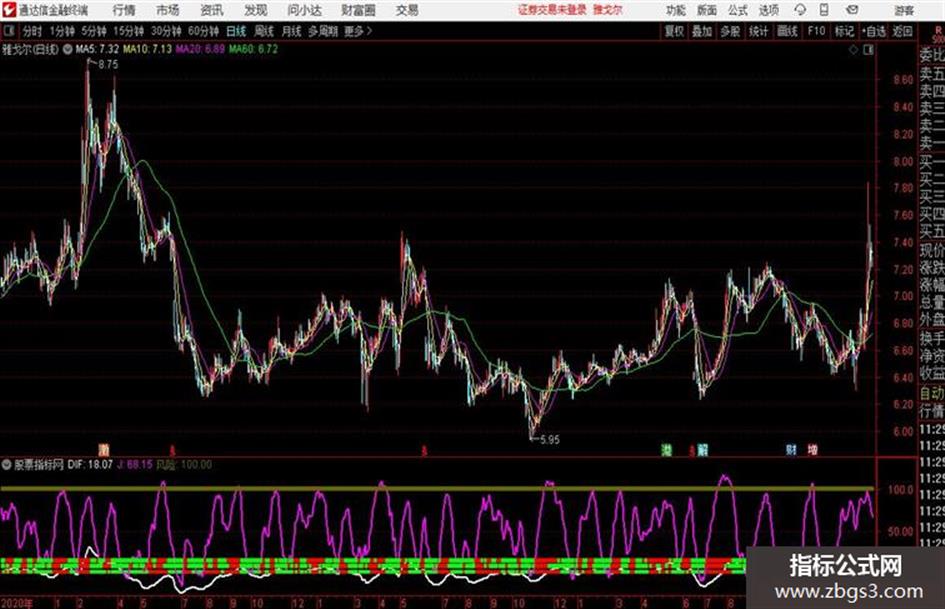Click the 财 event marker on timeline
Viewport: 945px width, 609px height.
point(791,450)
